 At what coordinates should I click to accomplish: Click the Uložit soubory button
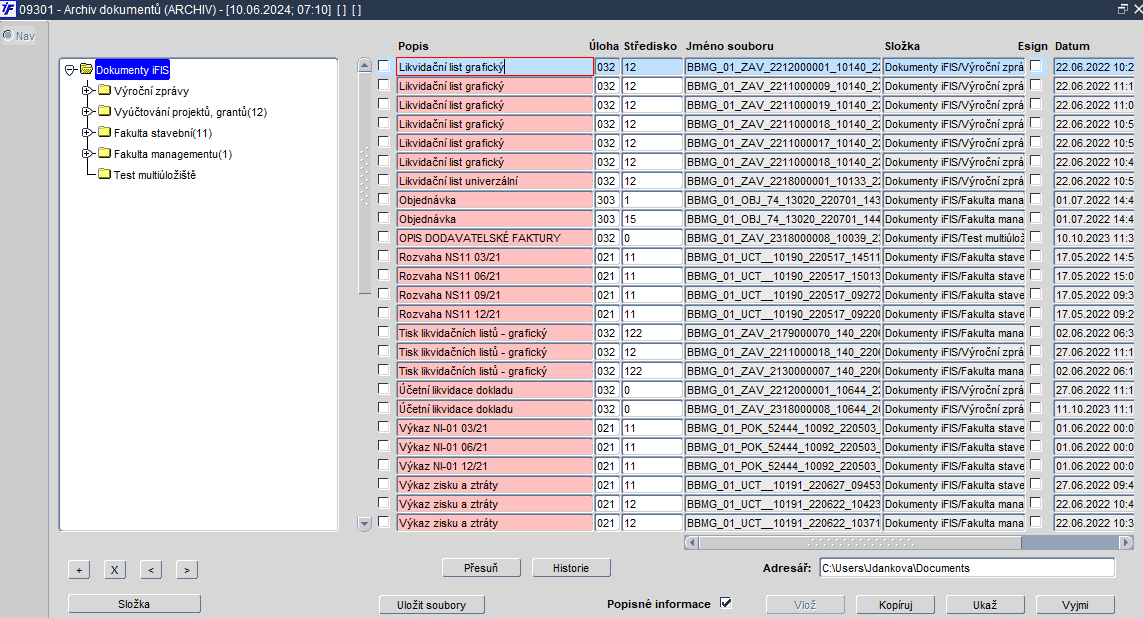432,605
